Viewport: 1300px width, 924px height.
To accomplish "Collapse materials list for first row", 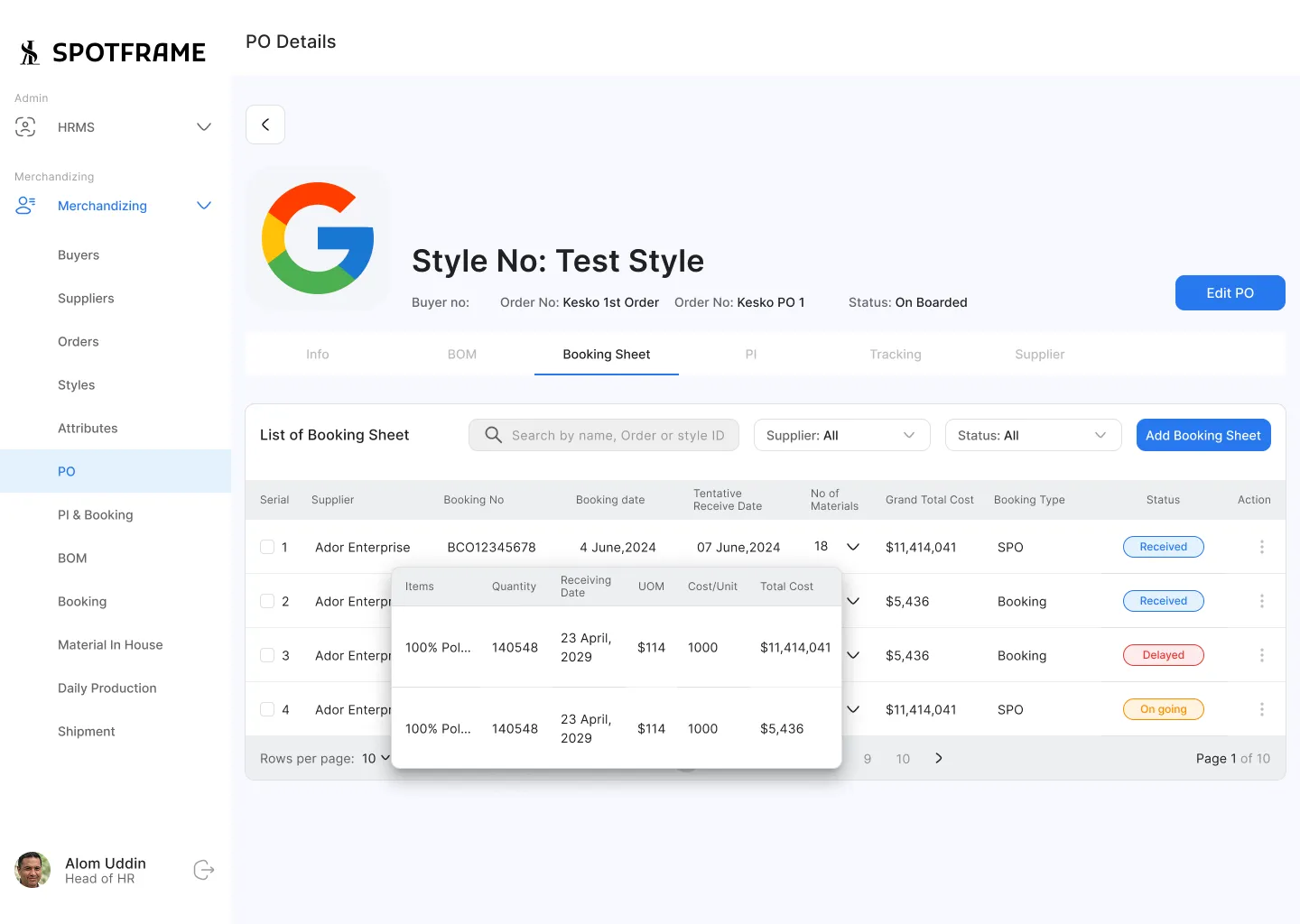I will point(852,547).
